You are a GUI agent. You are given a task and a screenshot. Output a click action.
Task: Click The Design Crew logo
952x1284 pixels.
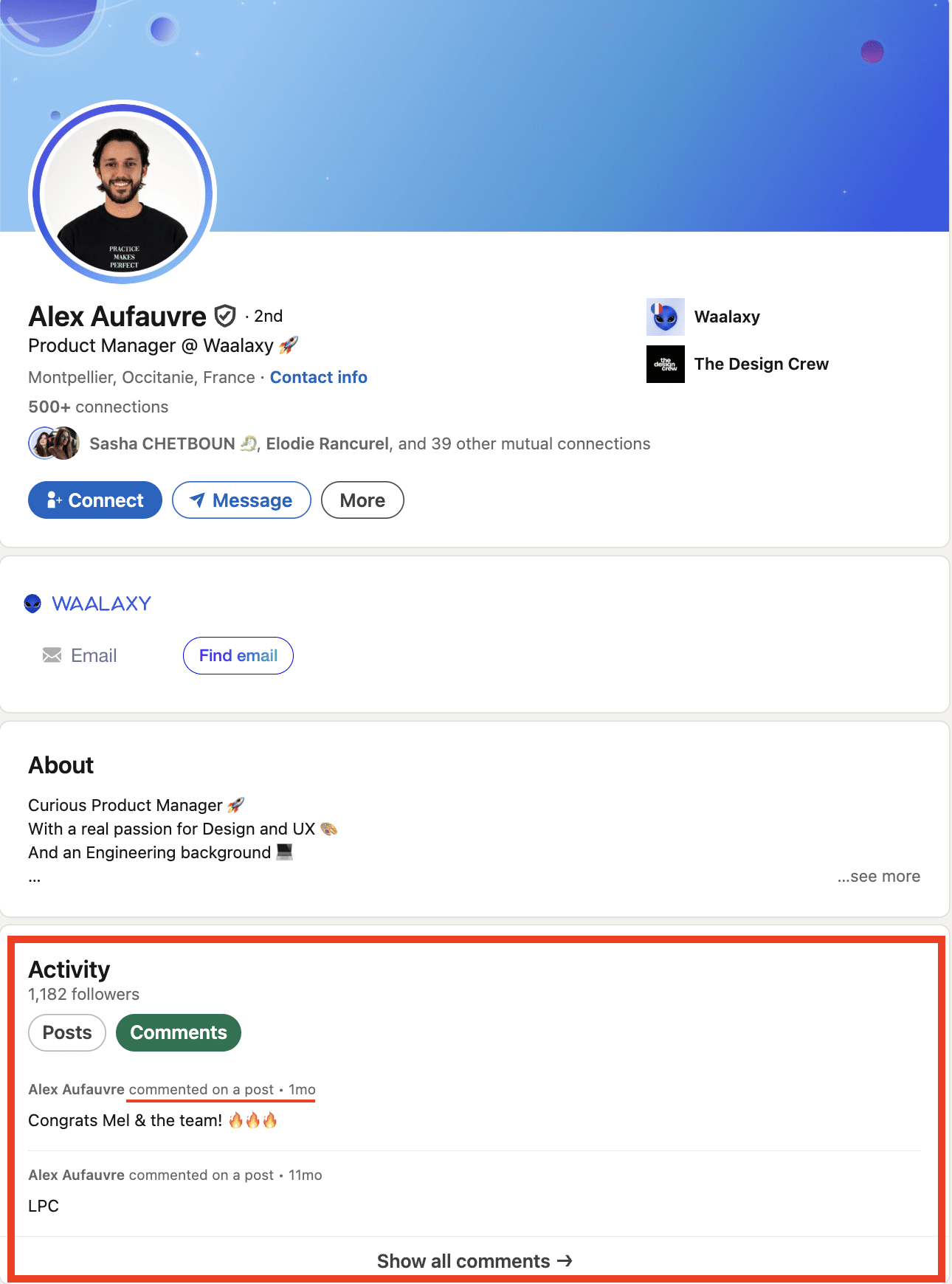[x=666, y=364]
